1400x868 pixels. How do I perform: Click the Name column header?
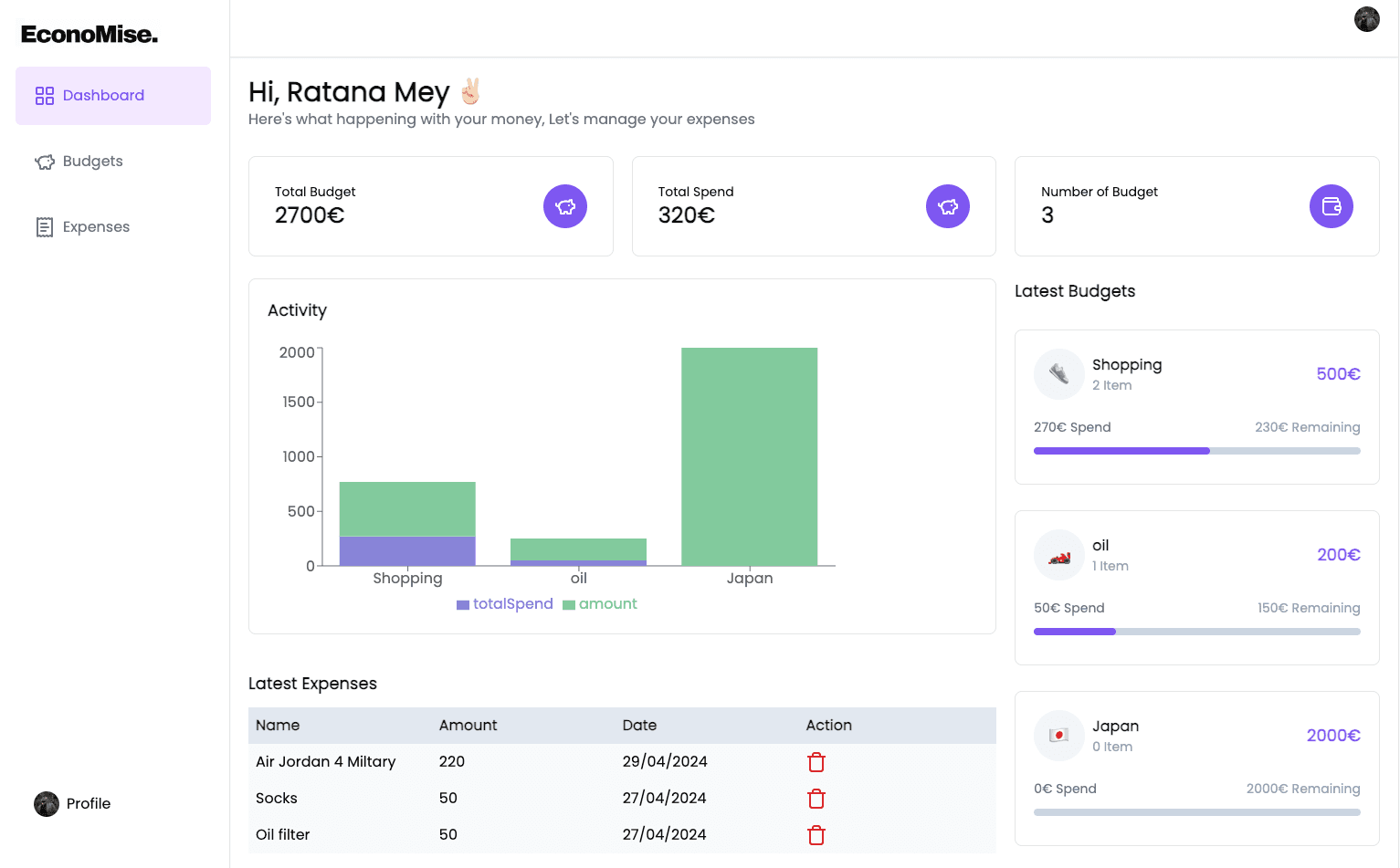point(278,726)
